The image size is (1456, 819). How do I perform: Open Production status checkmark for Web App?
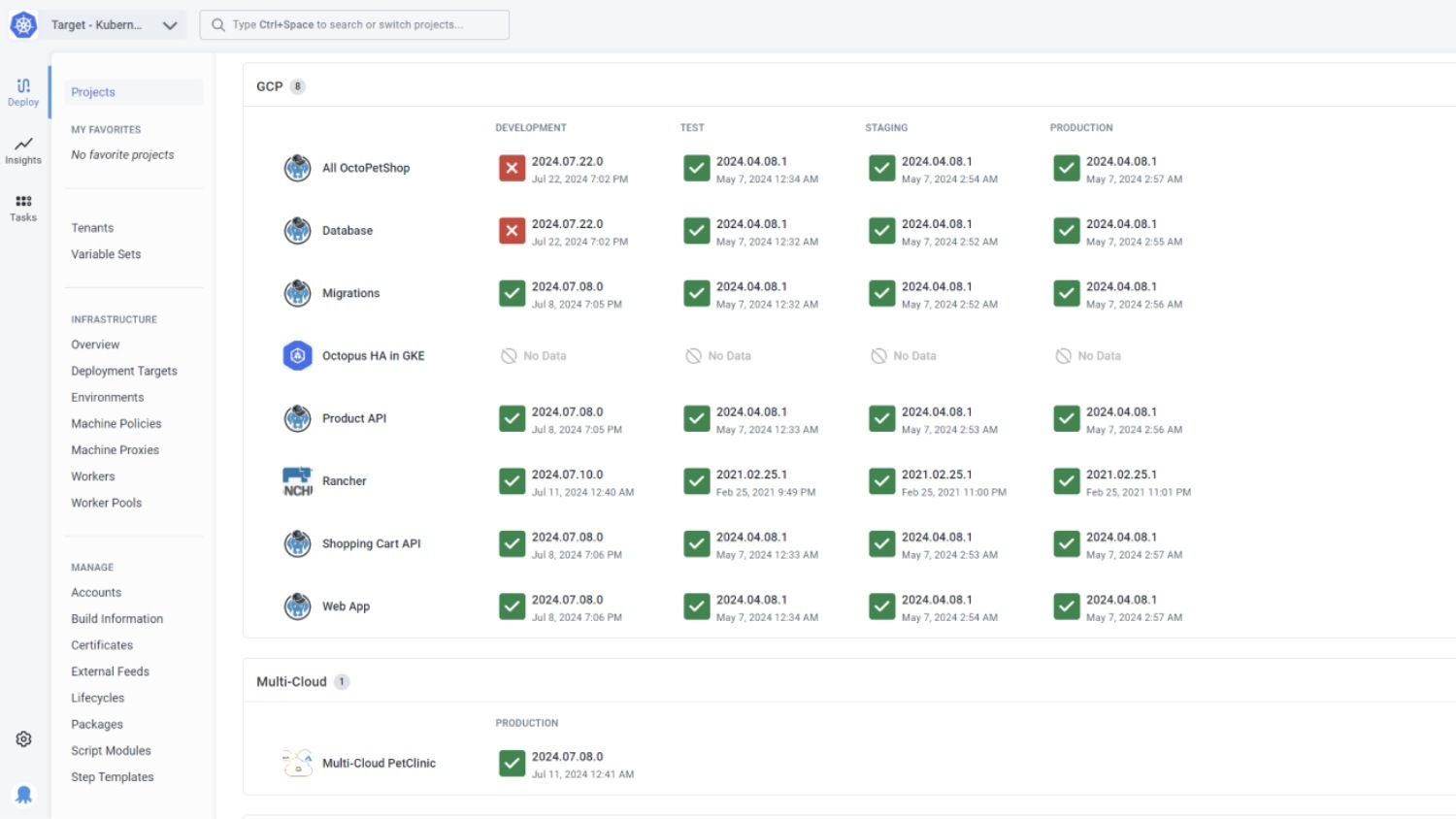(x=1067, y=606)
